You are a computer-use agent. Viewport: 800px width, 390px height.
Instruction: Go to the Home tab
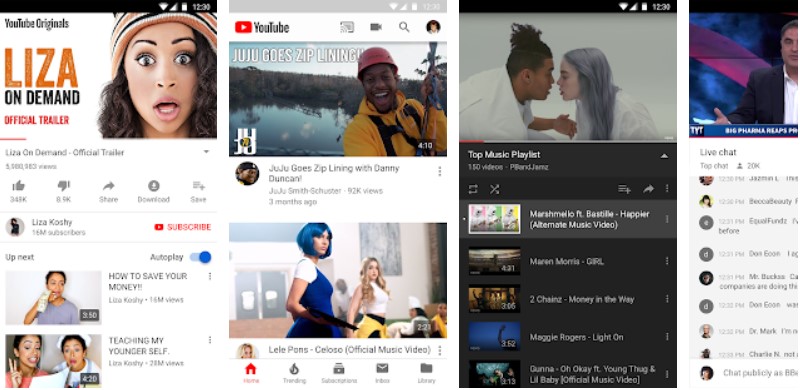251,373
